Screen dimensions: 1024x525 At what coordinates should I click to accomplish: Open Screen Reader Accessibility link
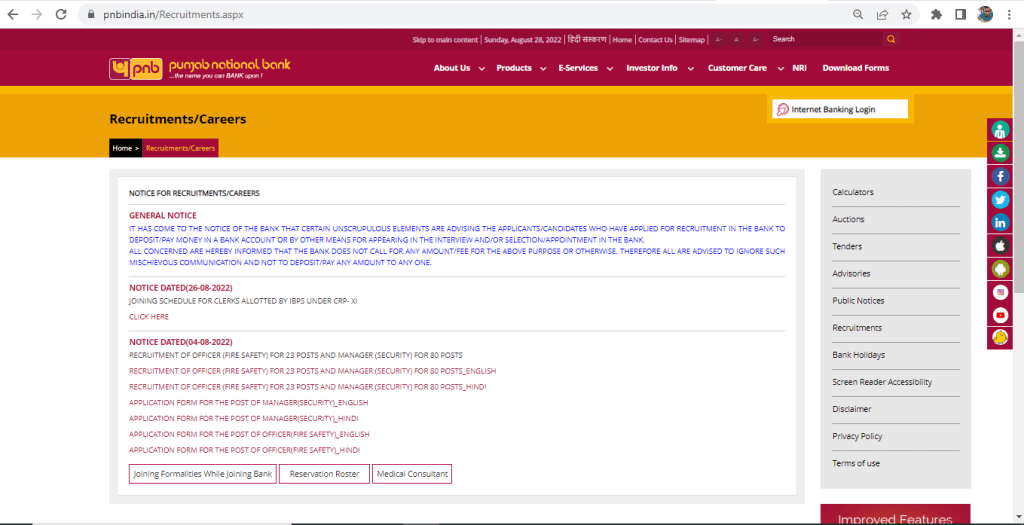[882, 382]
